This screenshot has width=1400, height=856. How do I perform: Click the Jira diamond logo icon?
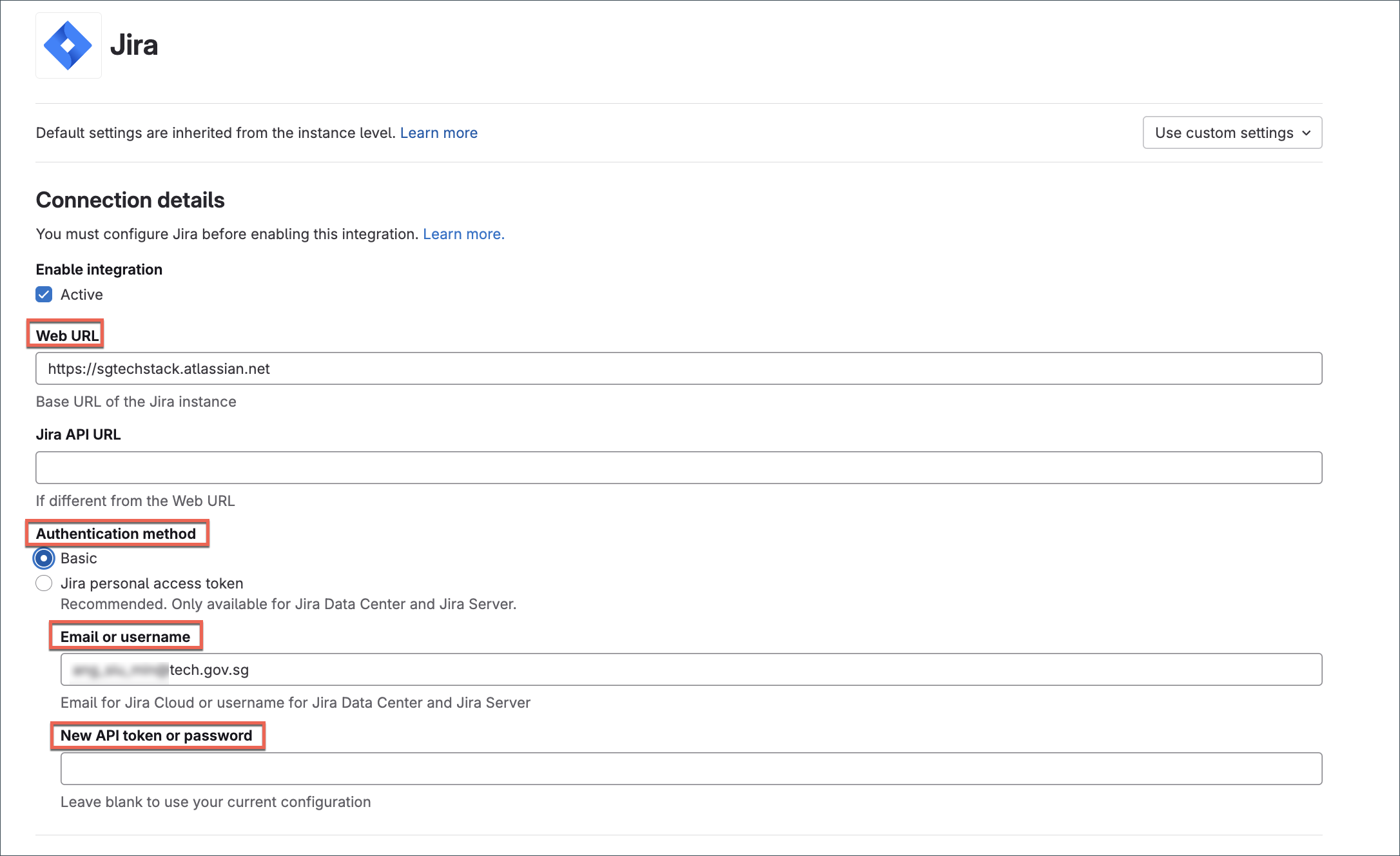pyautogui.click(x=68, y=46)
